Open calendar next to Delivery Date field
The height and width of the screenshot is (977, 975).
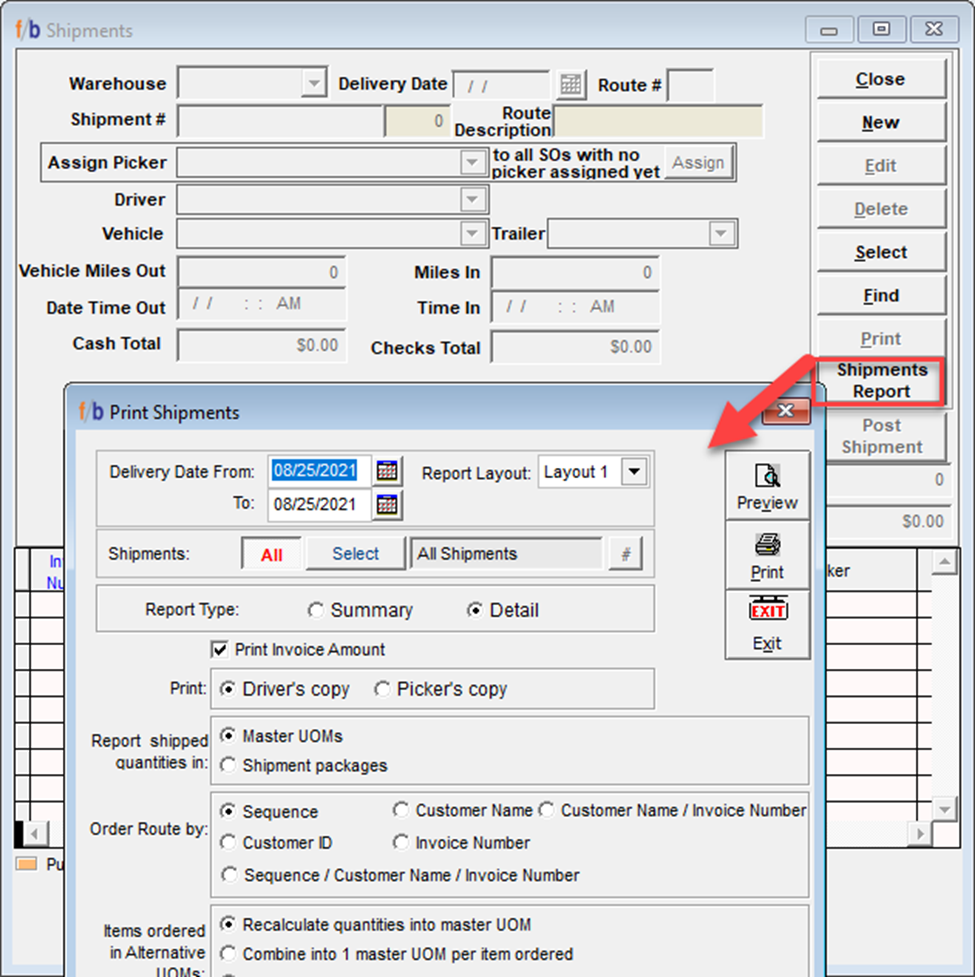click(x=570, y=85)
